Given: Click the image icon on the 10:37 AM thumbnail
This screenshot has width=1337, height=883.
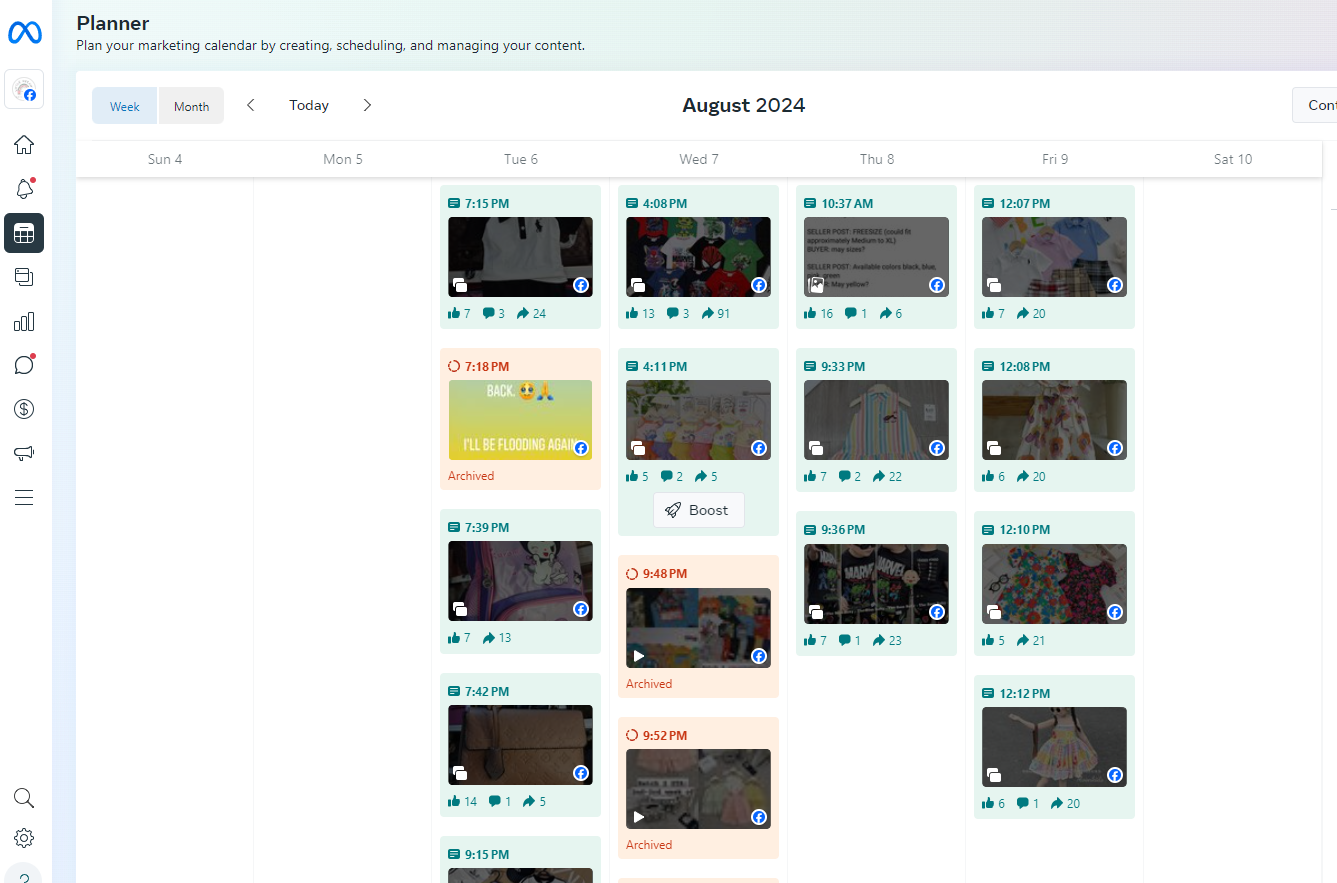Looking at the screenshot, I should pyautogui.click(x=816, y=285).
